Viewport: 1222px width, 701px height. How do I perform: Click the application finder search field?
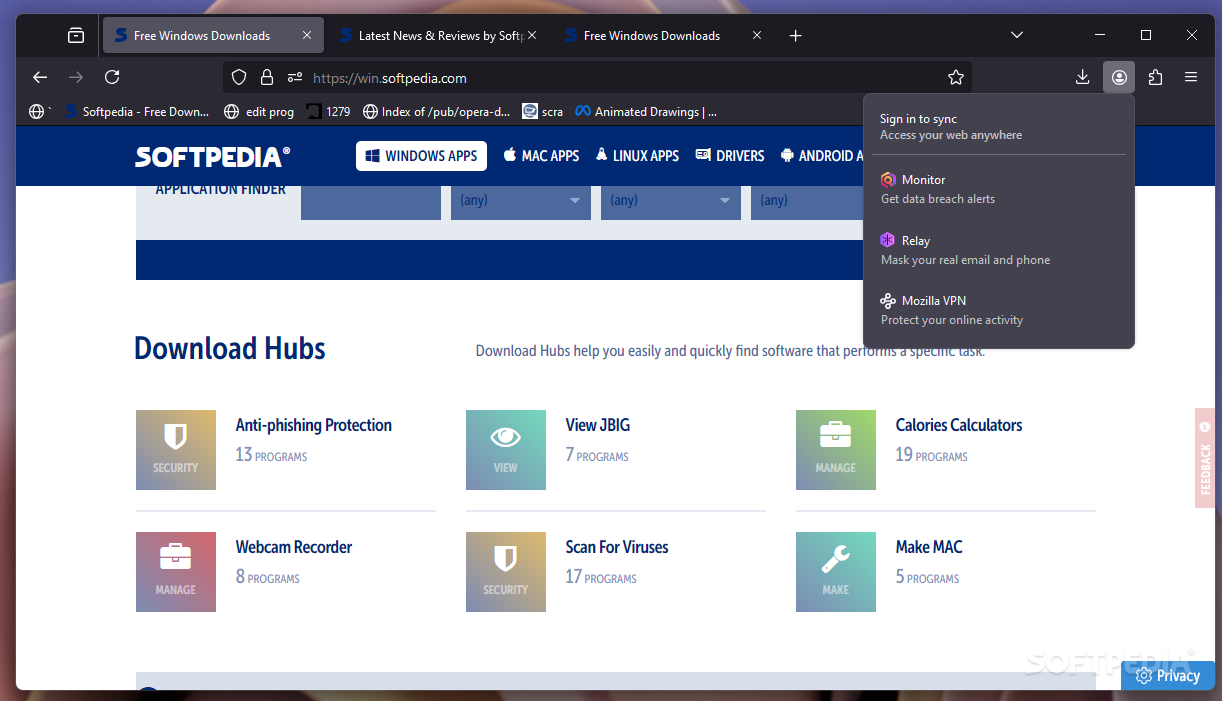[371, 201]
